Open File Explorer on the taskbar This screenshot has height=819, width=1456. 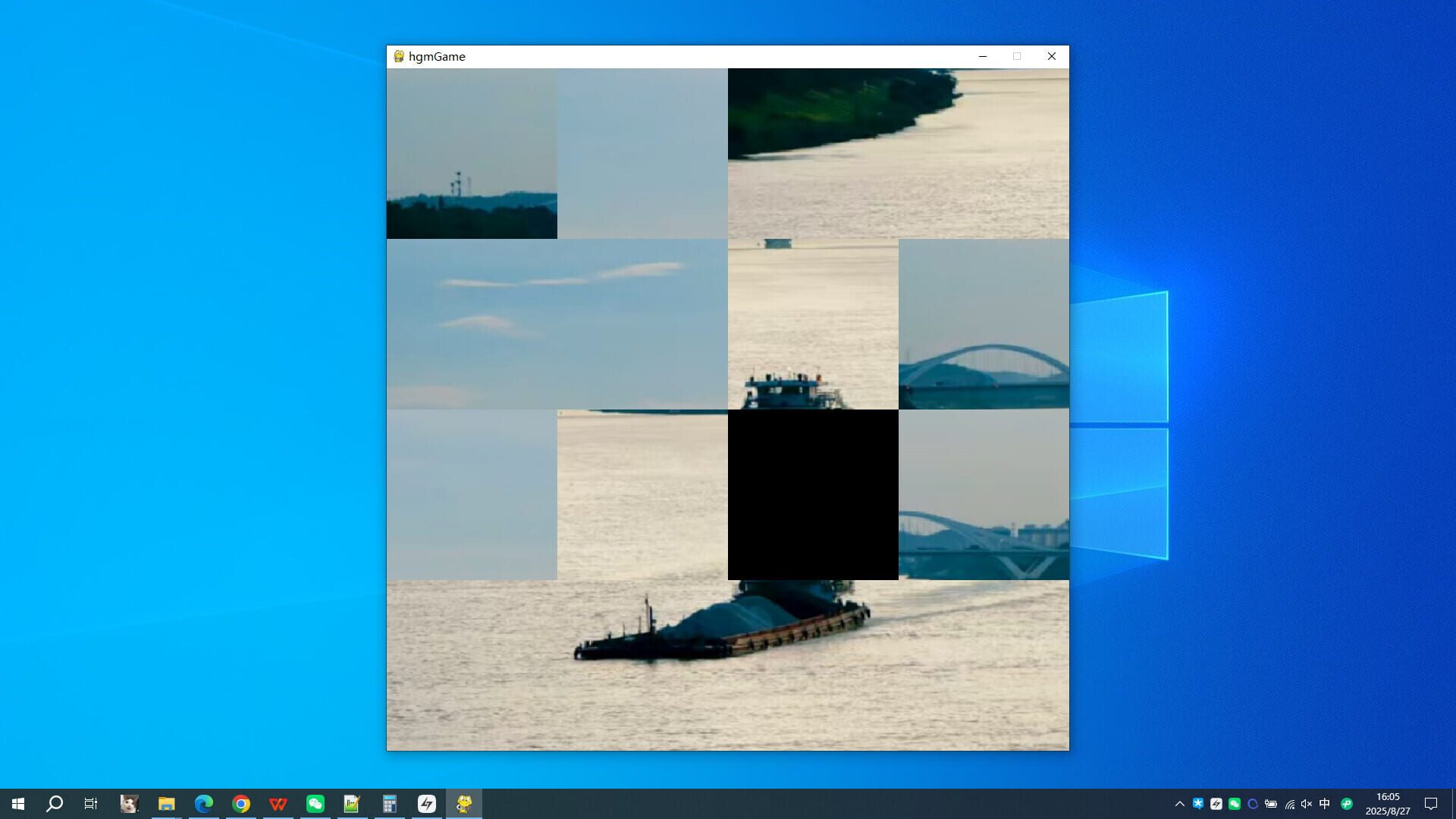pyautogui.click(x=165, y=804)
